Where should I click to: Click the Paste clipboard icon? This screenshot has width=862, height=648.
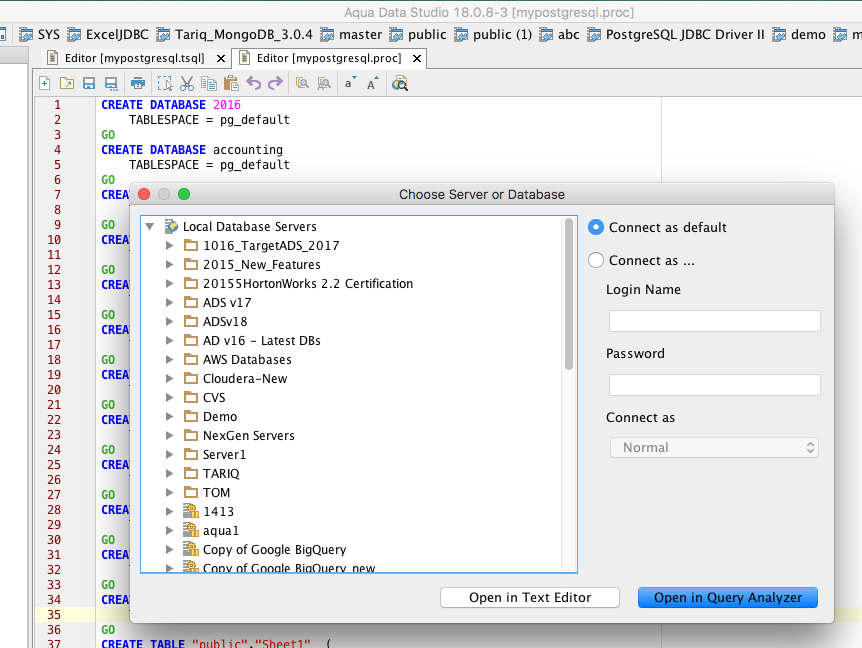pos(231,84)
